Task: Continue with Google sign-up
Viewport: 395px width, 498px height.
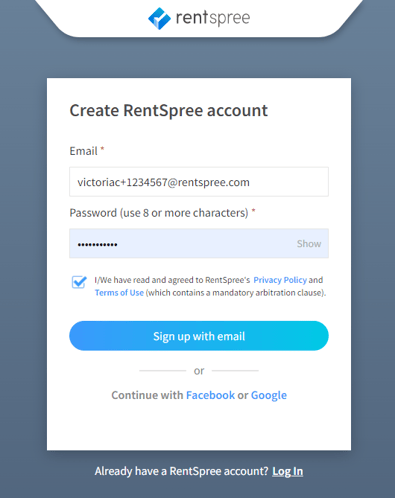Action: tap(269, 395)
